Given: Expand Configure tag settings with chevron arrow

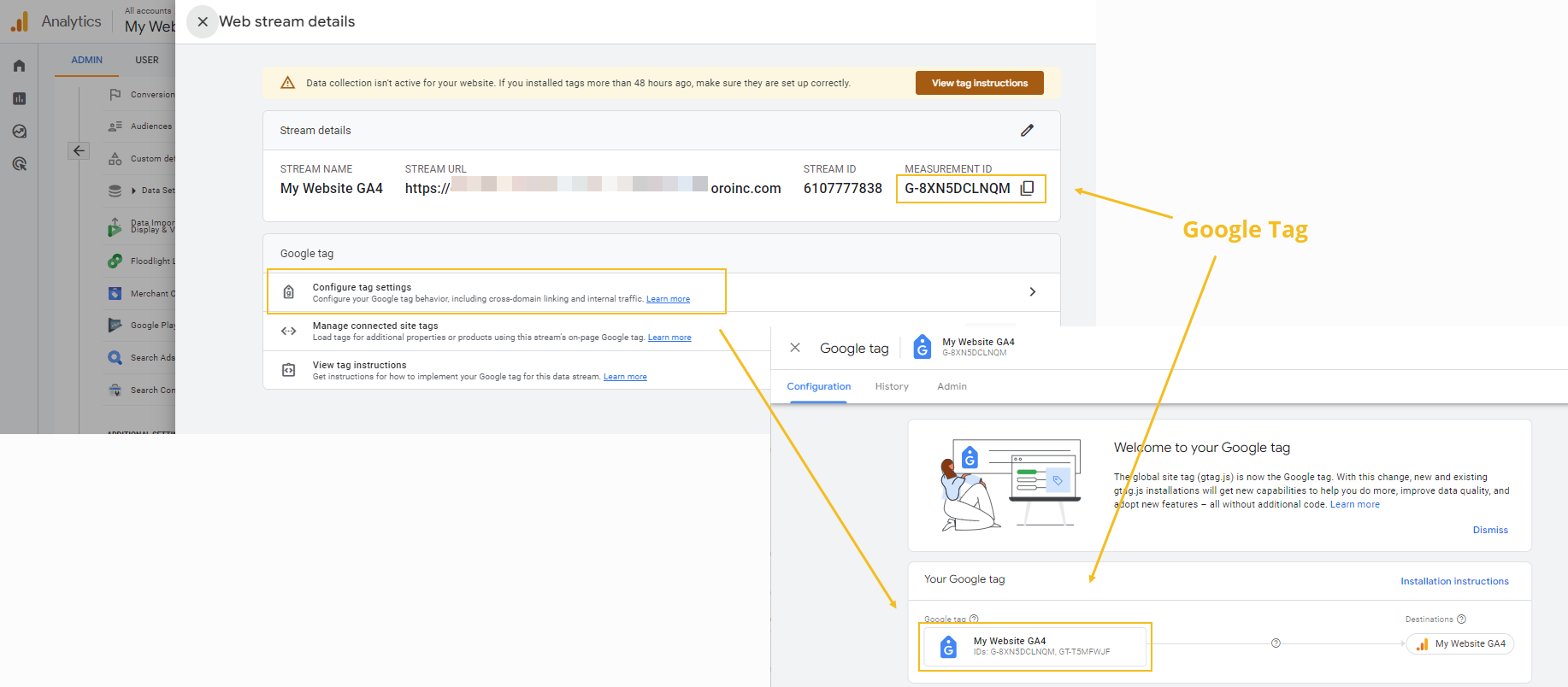Looking at the screenshot, I should tap(1032, 292).
